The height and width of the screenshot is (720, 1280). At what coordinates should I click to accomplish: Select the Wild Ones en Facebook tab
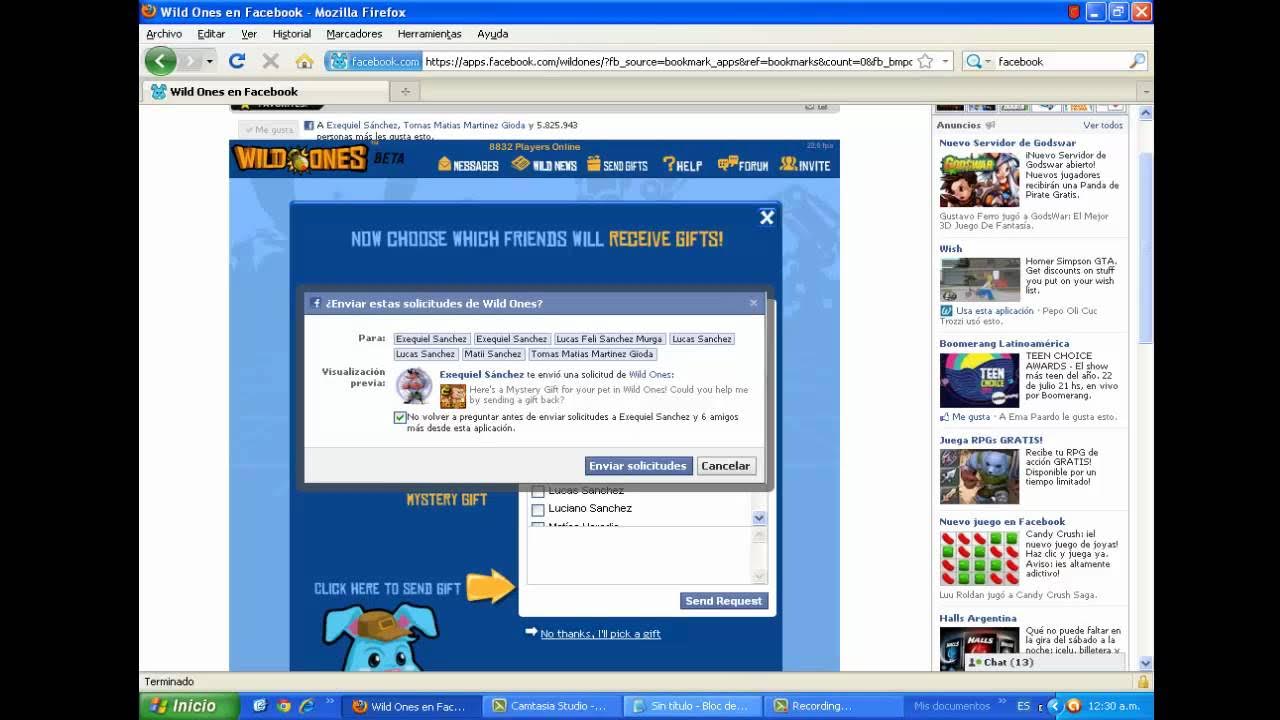(x=263, y=91)
